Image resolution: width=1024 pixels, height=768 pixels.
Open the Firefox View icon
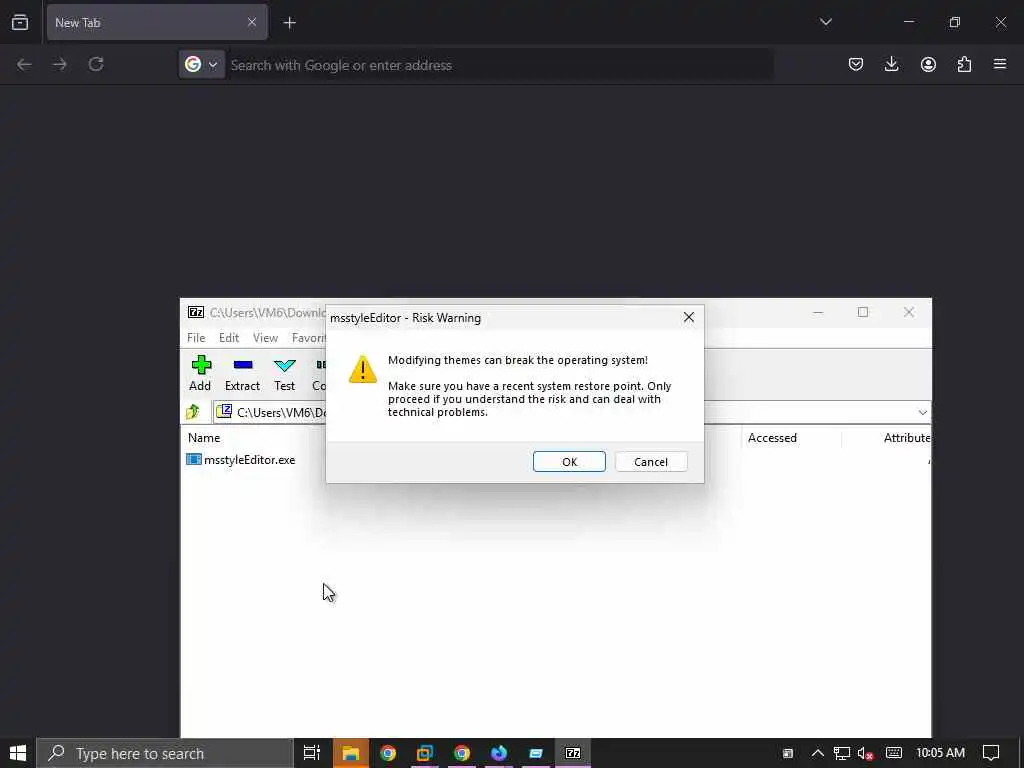point(20,22)
